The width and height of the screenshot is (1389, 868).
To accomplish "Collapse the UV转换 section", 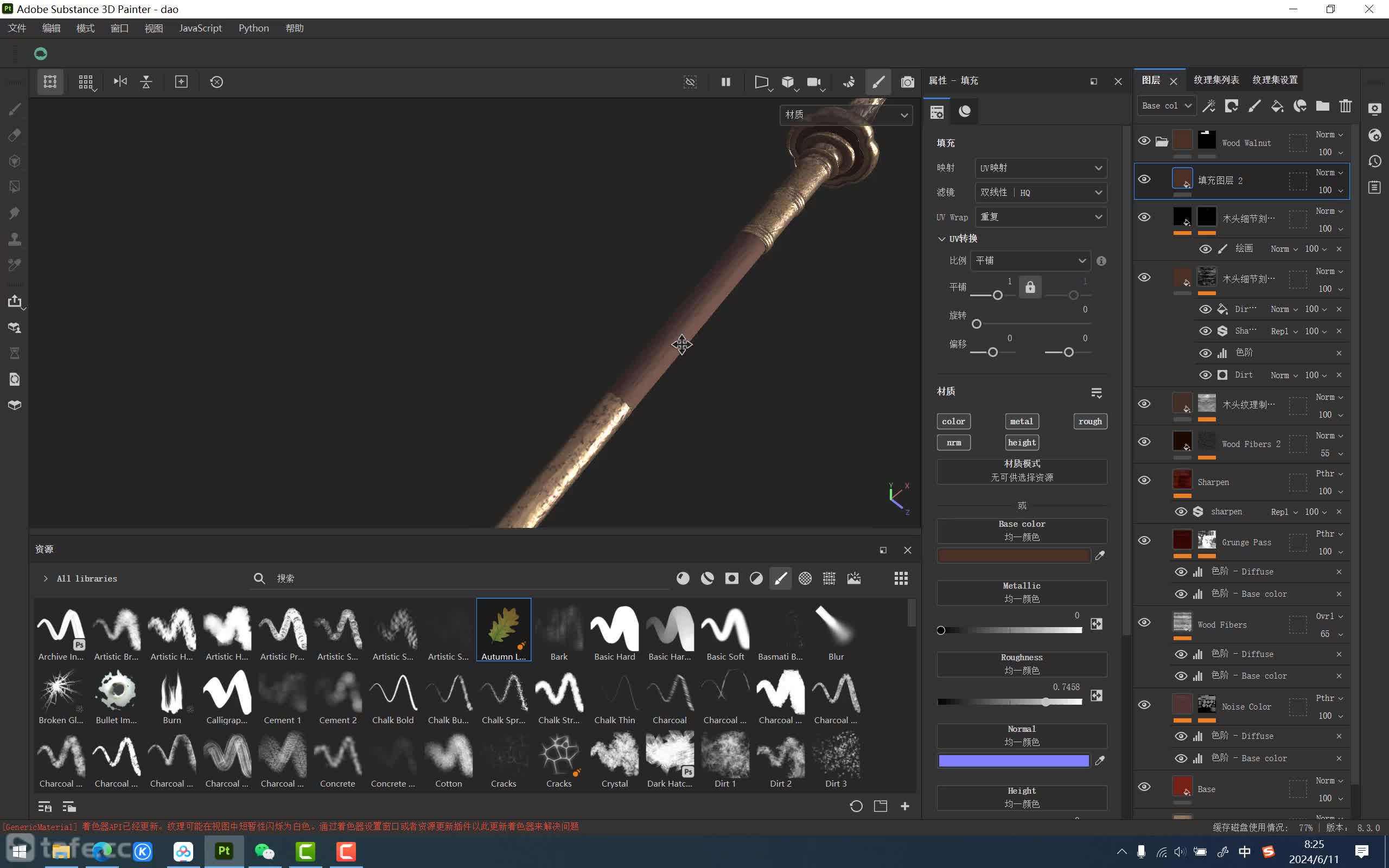I will pyautogui.click(x=941, y=239).
